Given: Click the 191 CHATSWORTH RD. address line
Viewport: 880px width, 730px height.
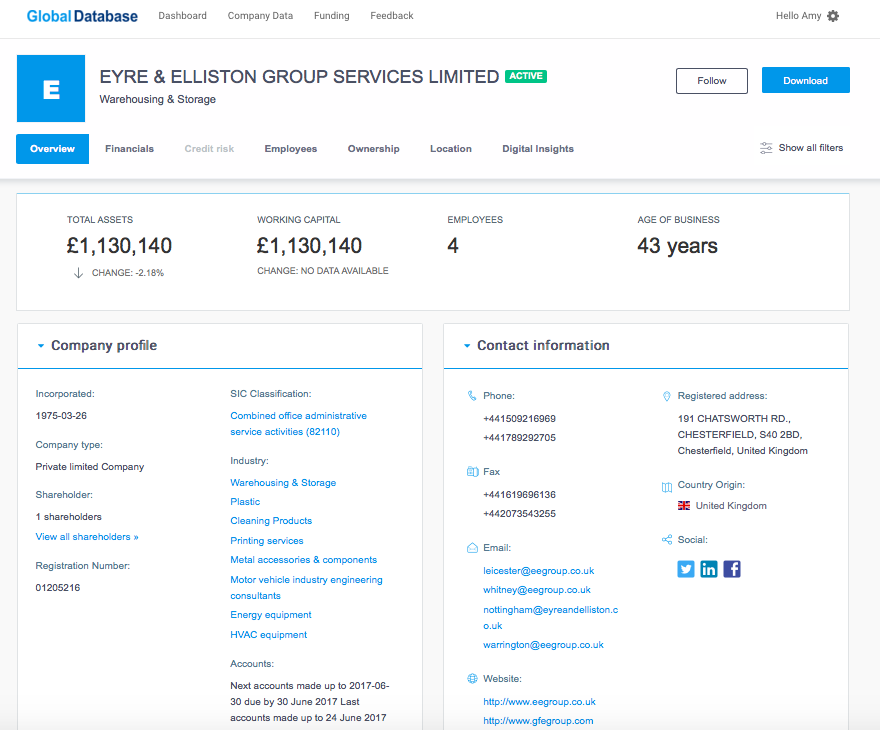Looking at the screenshot, I should pyautogui.click(x=734, y=419).
